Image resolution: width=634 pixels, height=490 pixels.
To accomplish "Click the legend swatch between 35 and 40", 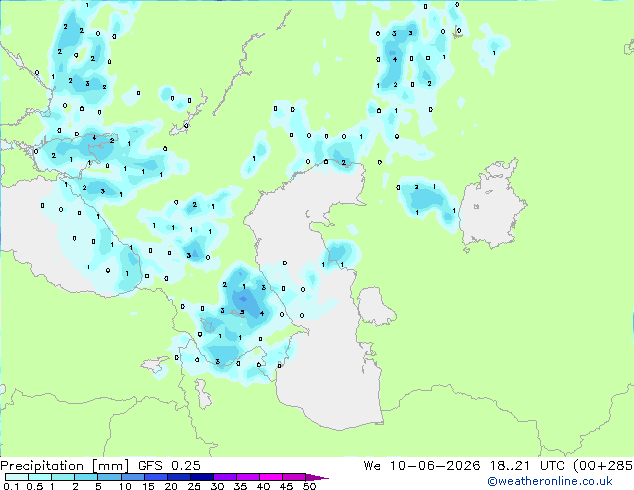I will (247, 477).
